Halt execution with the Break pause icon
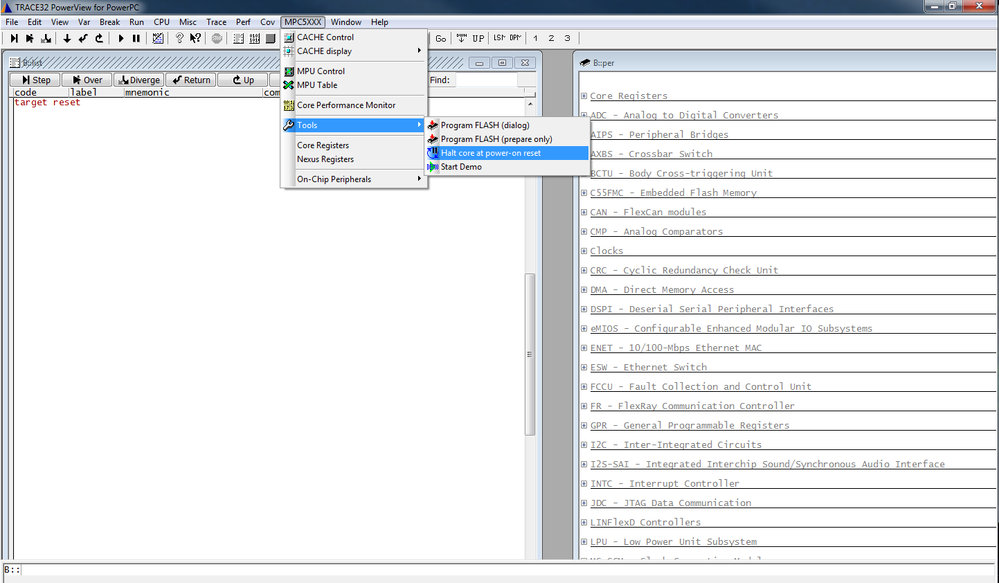999x583 pixels. click(x=136, y=38)
